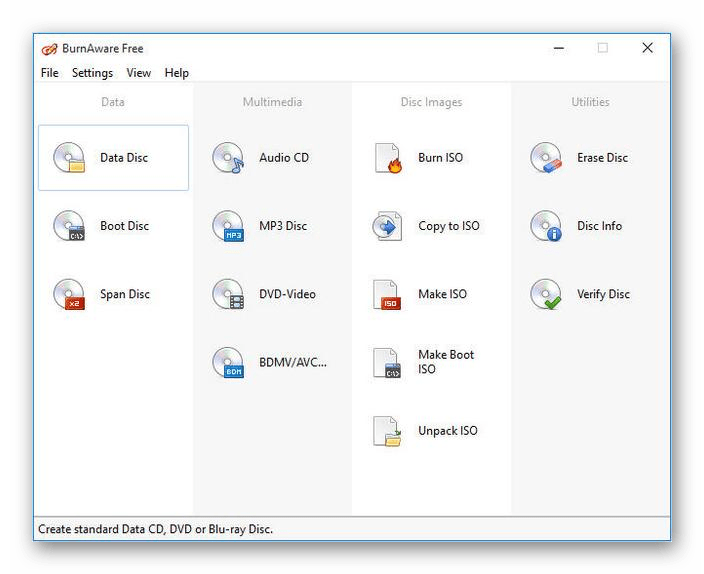Click the BurnAware logo in title bar

click(x=49, y=49)
